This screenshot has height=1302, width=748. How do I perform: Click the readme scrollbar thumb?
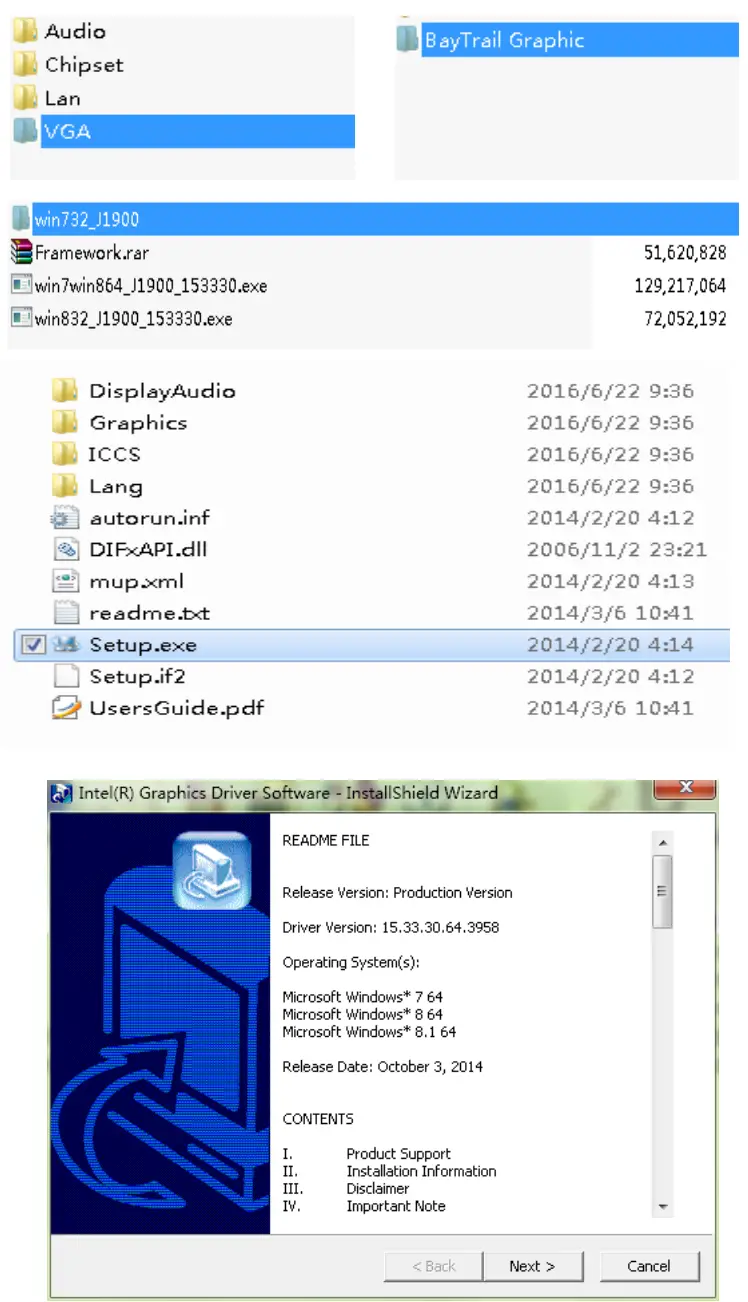pos(662,892)
